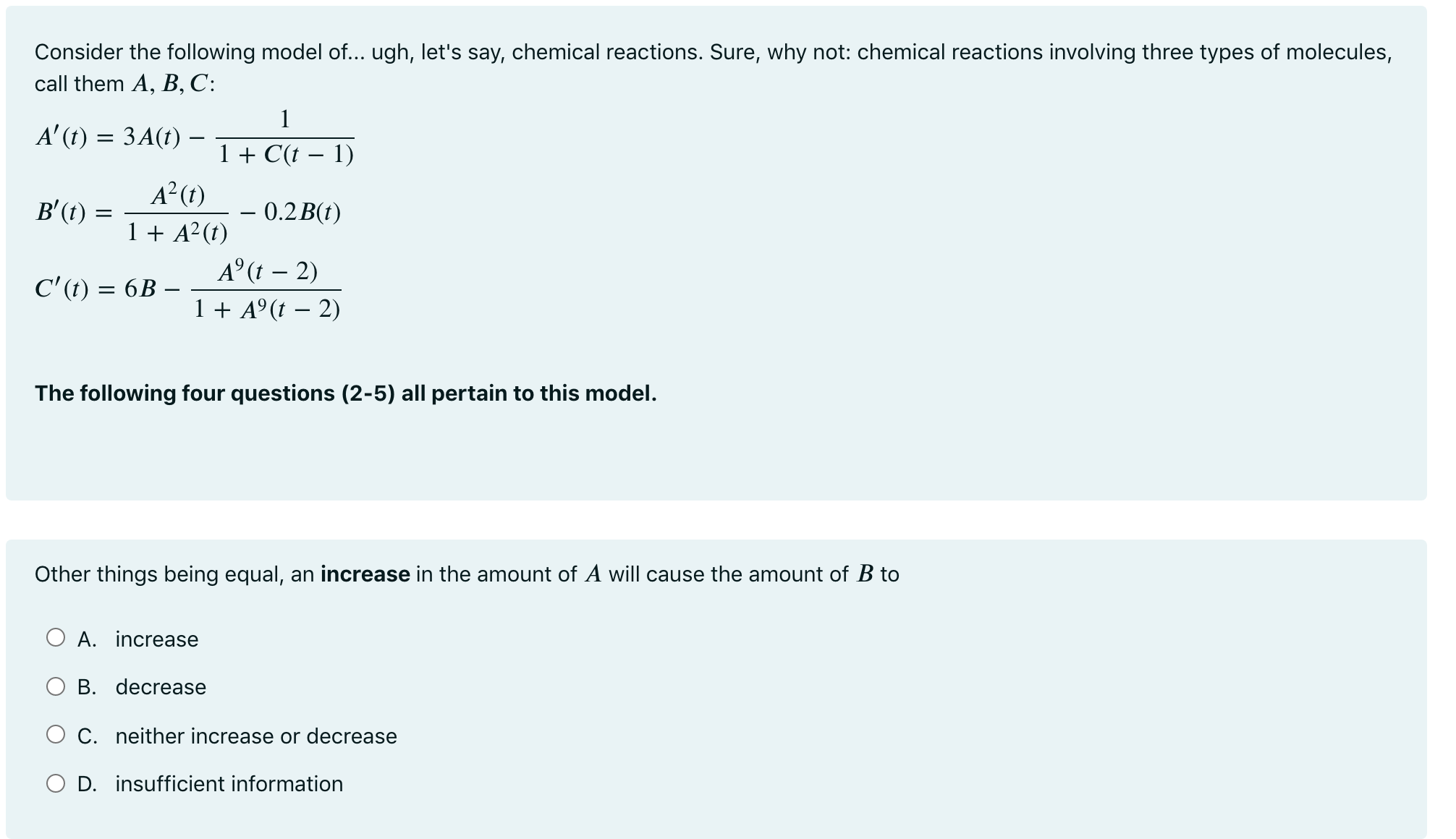
Task: Click the 'insufficient information' answer text
Action: tap(229, 784)
